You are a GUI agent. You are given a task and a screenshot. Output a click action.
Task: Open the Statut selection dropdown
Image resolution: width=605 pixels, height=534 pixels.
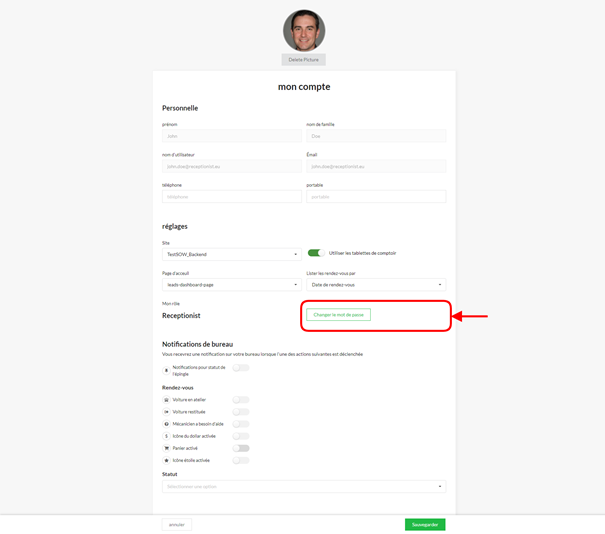coord(304,487)
